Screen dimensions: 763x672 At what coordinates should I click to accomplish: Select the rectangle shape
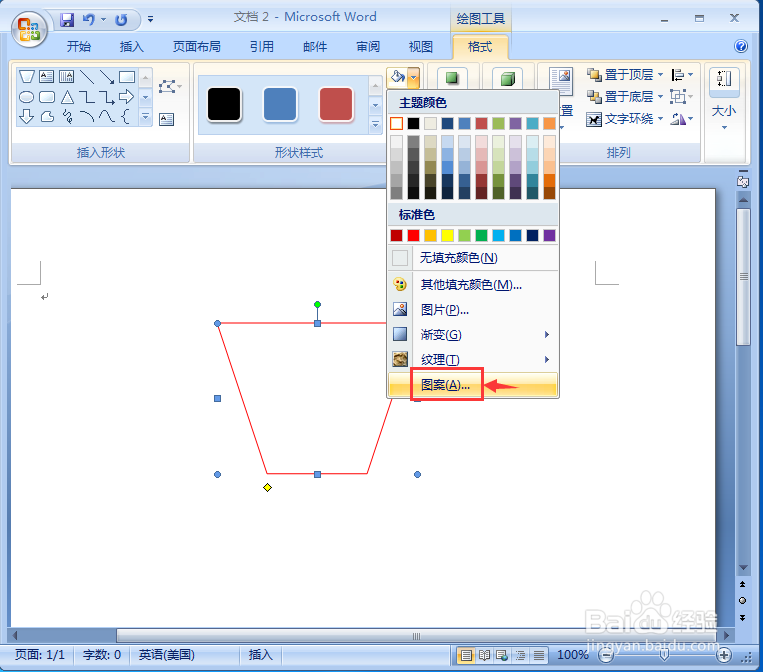pos(127,76)
